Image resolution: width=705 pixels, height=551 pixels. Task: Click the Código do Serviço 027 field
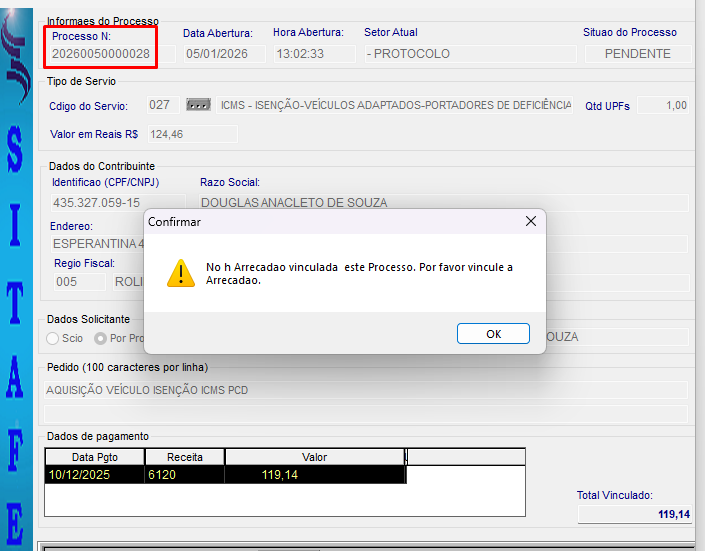[x=160, y=105]
